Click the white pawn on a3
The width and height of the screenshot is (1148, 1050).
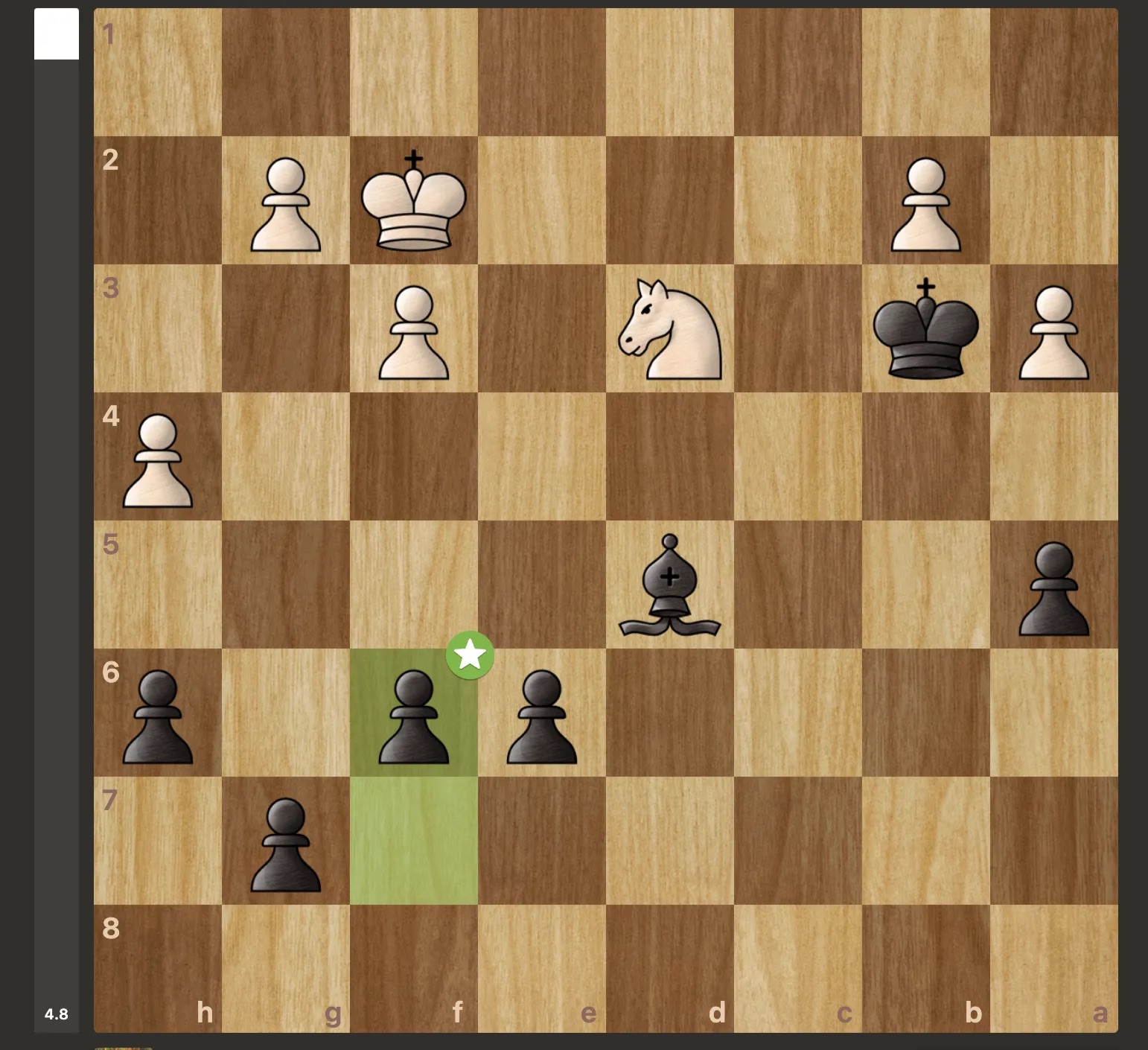coord(1053,333)
